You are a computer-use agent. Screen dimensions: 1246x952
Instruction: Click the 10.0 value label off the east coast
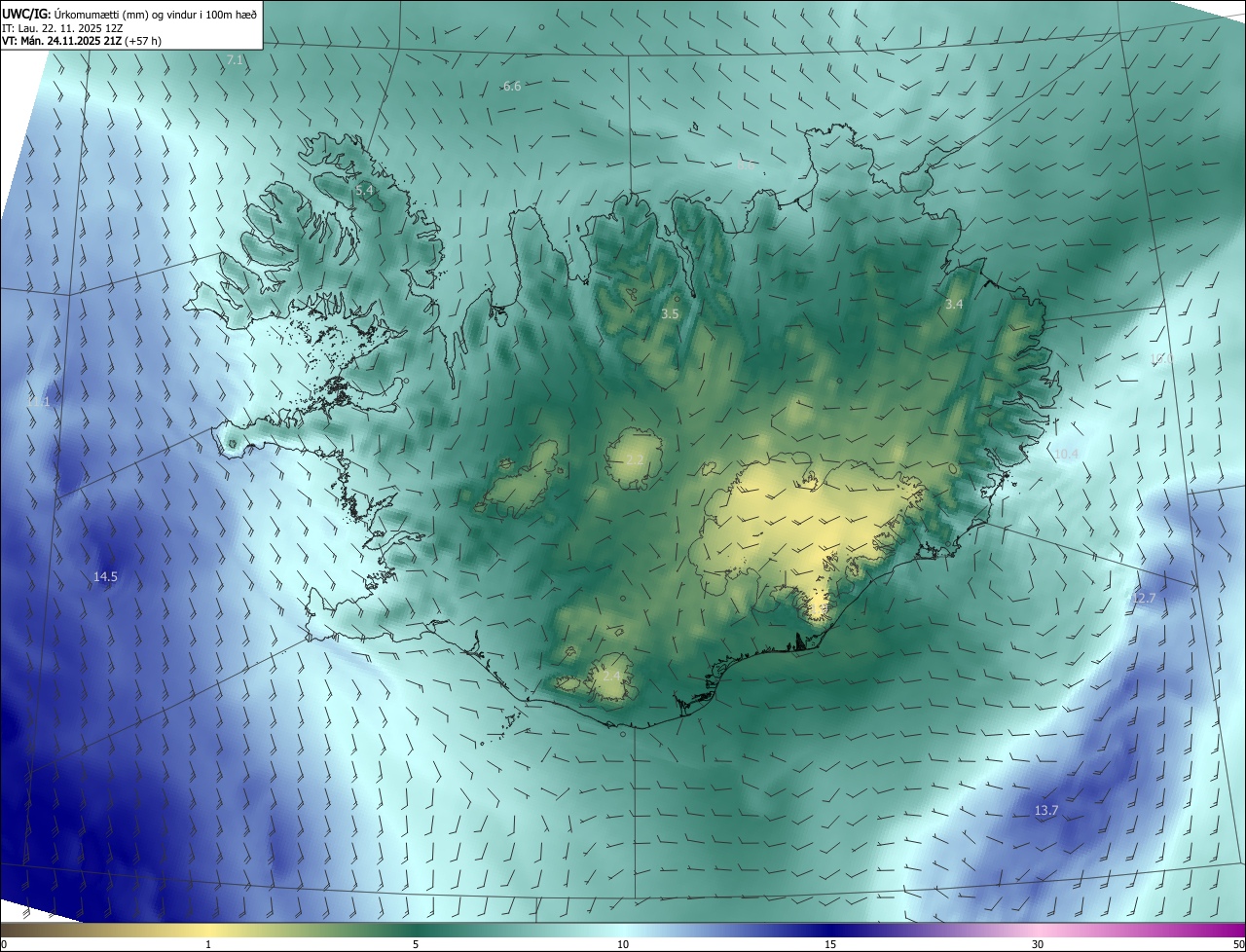[1161, 359]
